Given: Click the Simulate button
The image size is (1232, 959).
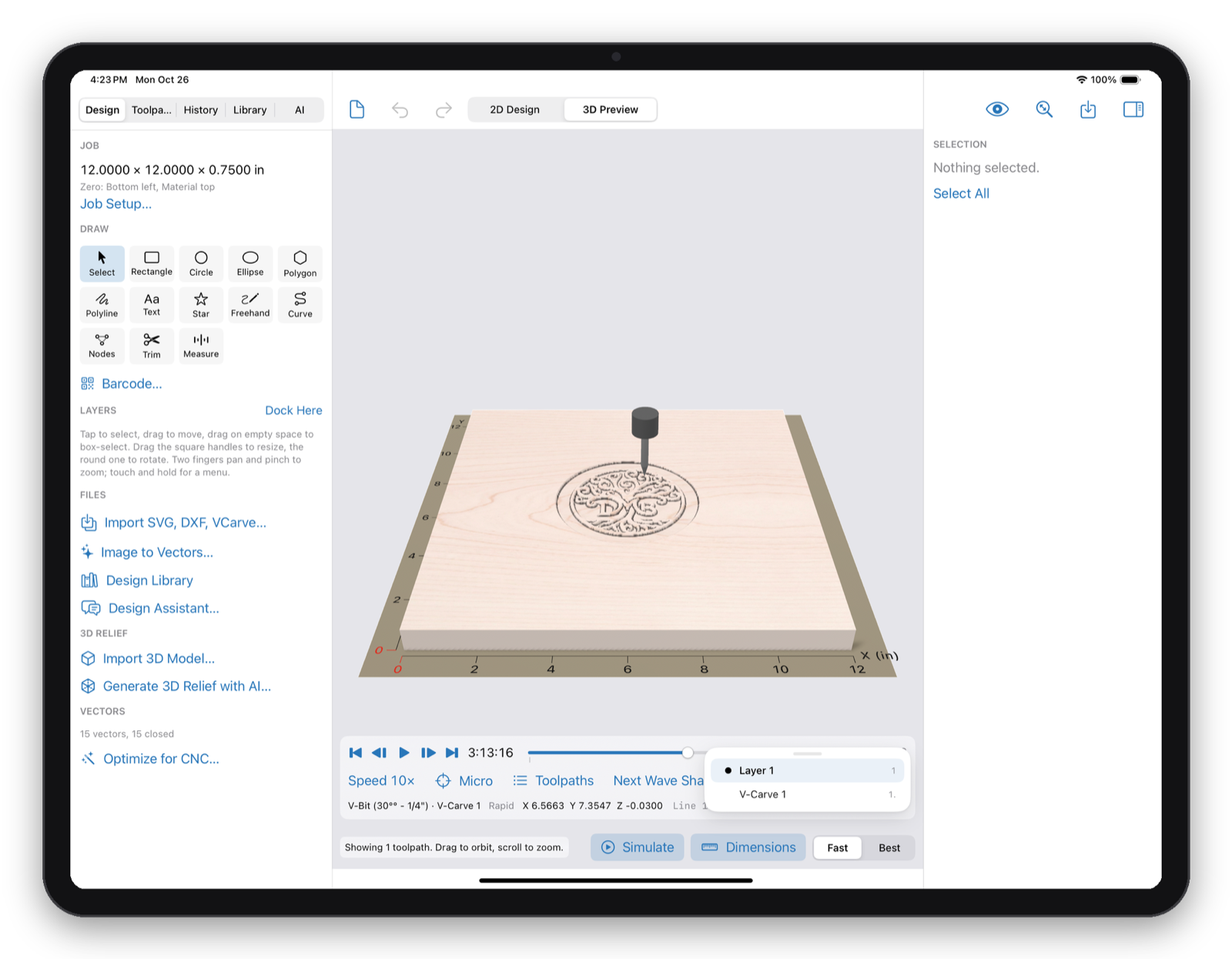Looking at the screenshot, I should (x=638, y=847).
